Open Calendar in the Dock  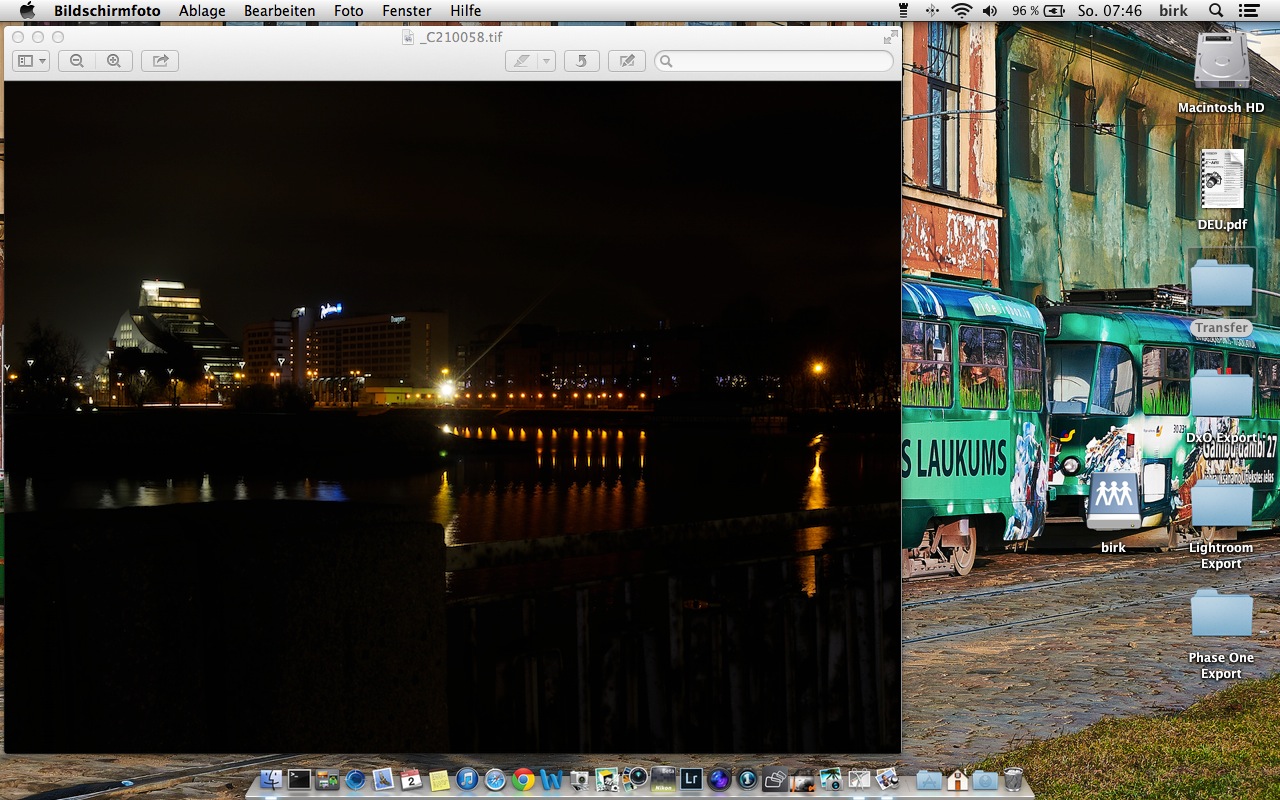pos(411,780)
